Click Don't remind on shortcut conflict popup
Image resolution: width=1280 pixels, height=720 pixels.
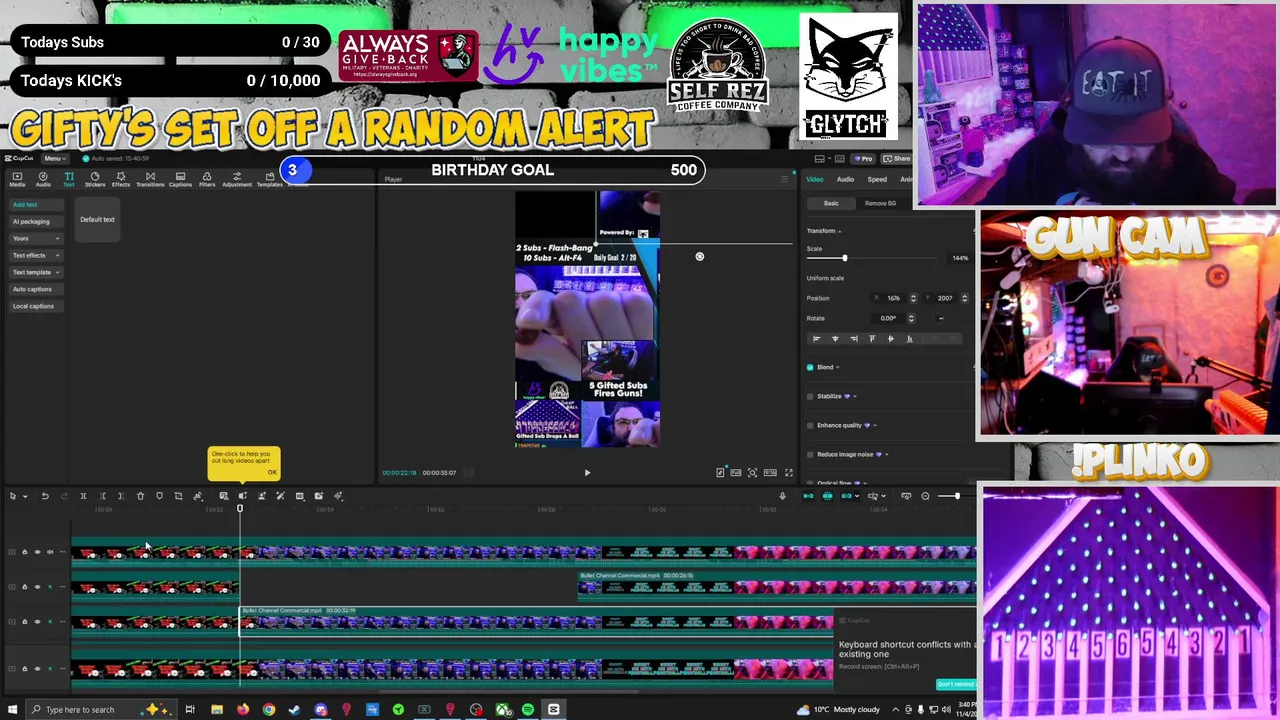click(956, 685)
